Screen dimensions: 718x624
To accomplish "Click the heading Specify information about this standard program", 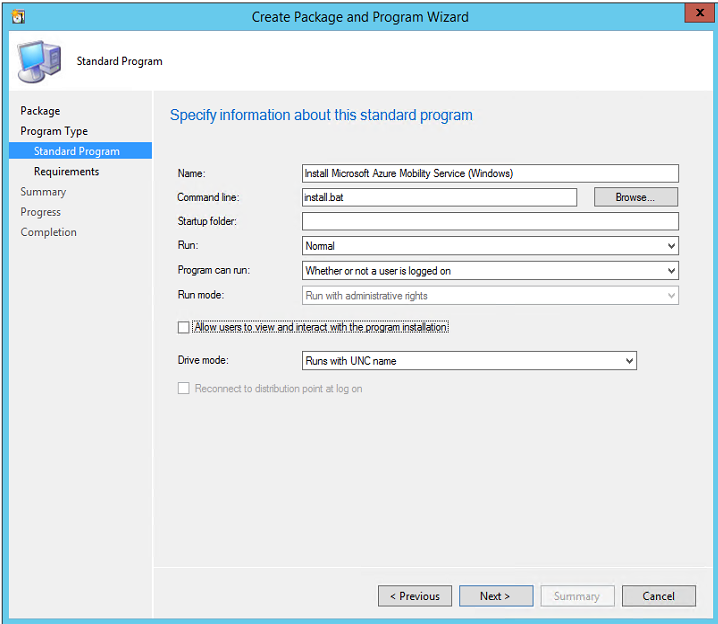I will coord(321,115).
